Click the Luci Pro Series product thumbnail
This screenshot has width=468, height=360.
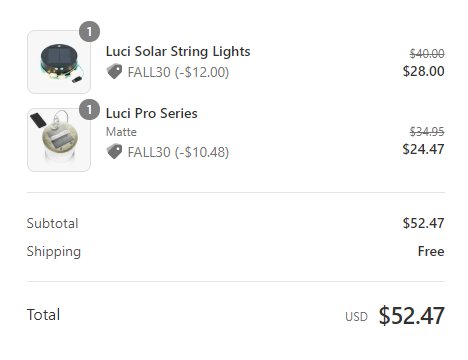[x=59, y=140]
